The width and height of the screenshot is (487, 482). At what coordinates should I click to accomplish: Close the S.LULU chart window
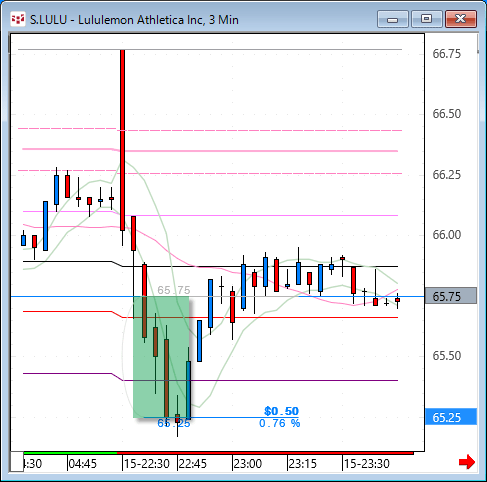(x=461, y=19)
